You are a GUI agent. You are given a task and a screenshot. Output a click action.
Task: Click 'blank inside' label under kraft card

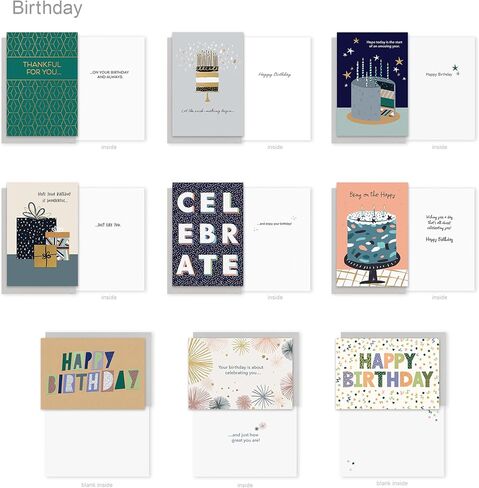click(x=97, y=484)
